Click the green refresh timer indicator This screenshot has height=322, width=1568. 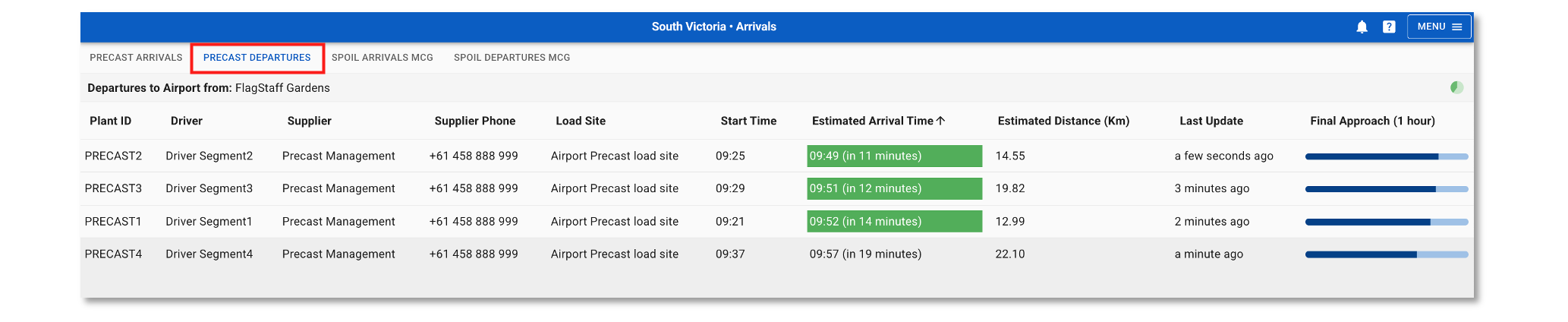(x=1456, y=87)
